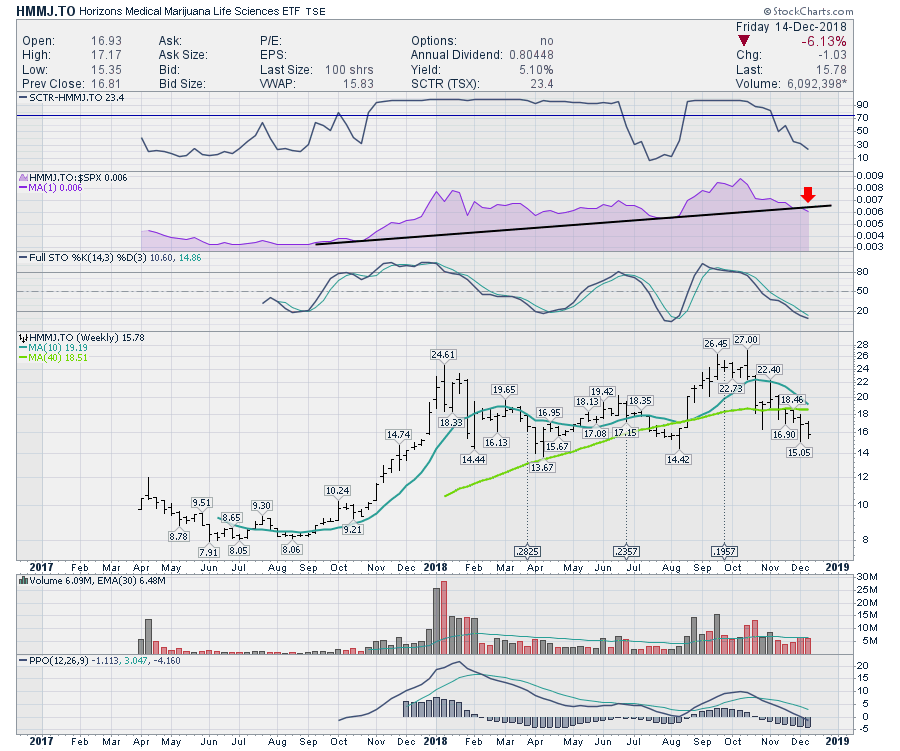This screenshot has height=751, width=900.
Task: Click the 24.61 January high label
Action: tap(443, 355)
